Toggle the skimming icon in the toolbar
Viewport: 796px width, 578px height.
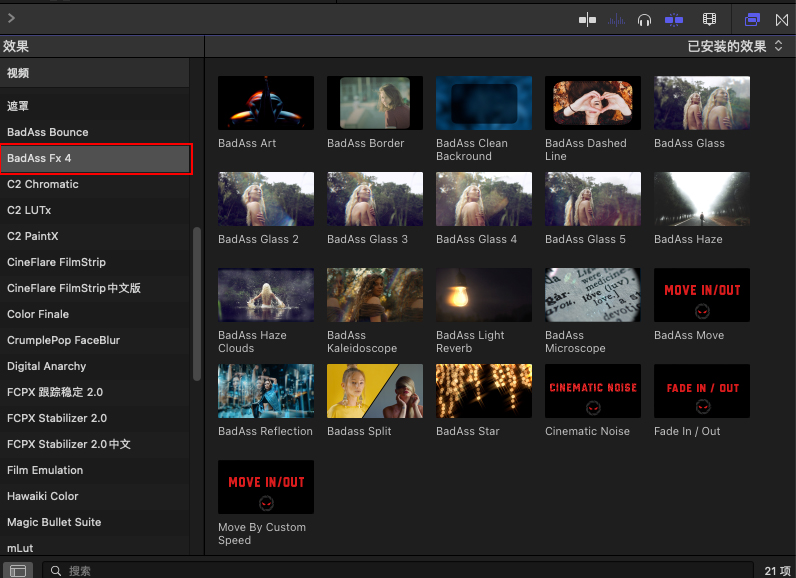point(587,20)
